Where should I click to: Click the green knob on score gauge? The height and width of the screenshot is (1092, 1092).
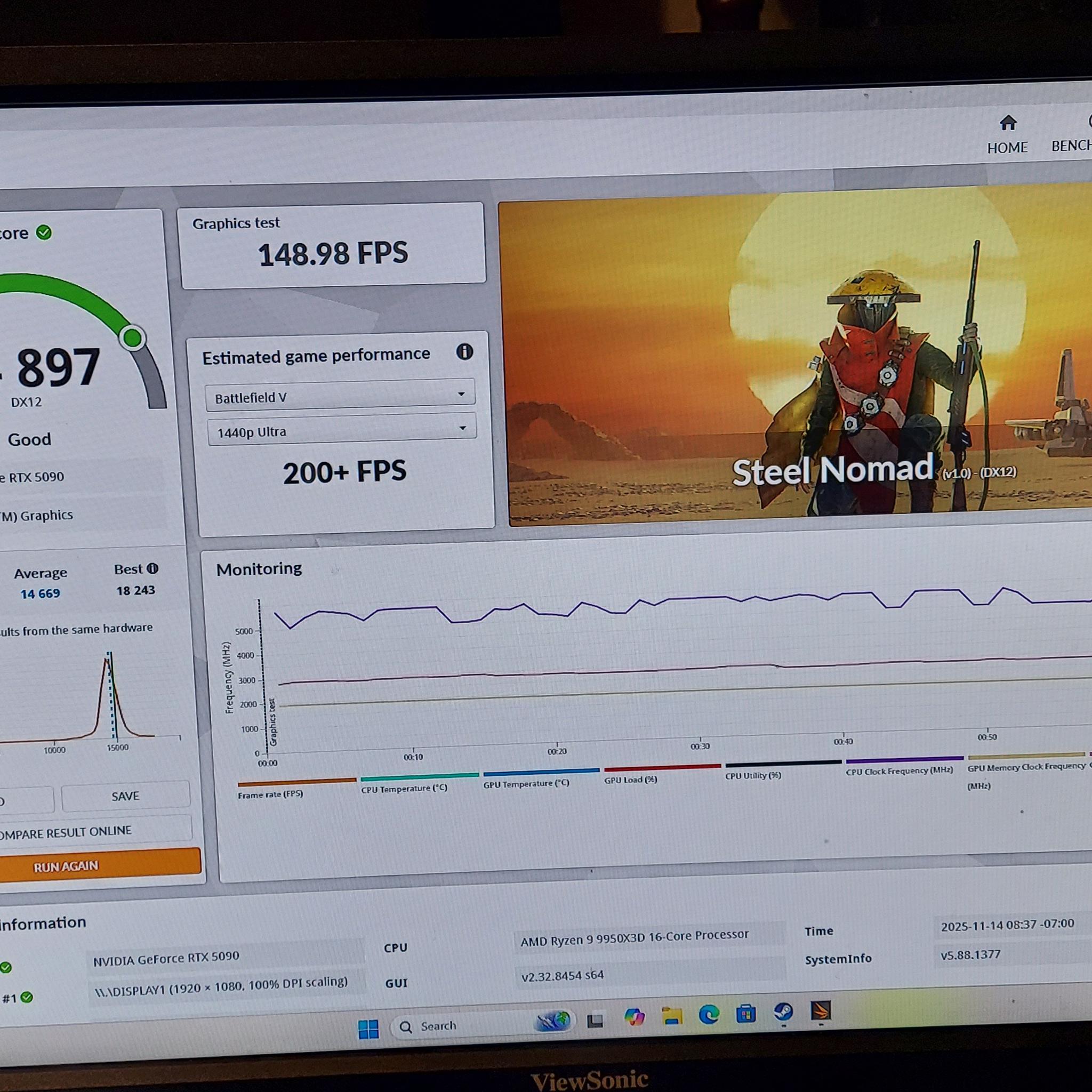[x=132, y=338]
